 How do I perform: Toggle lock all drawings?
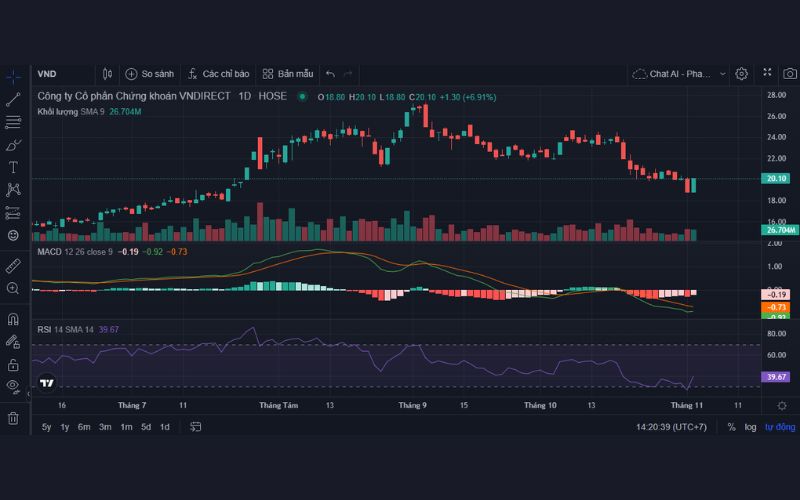(x=13, y=365)
